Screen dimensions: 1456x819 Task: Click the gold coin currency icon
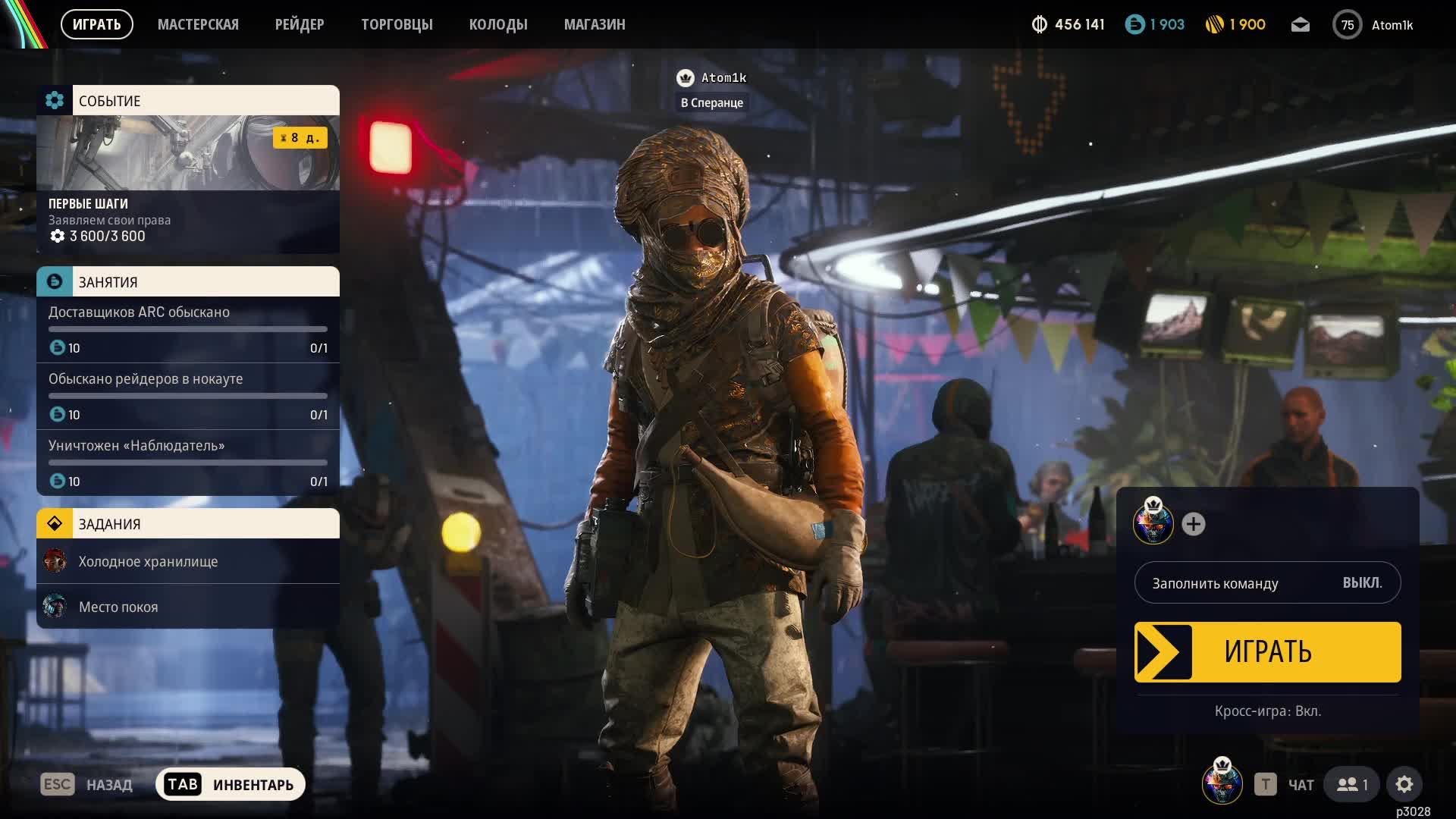click(x=1214, y=25)
